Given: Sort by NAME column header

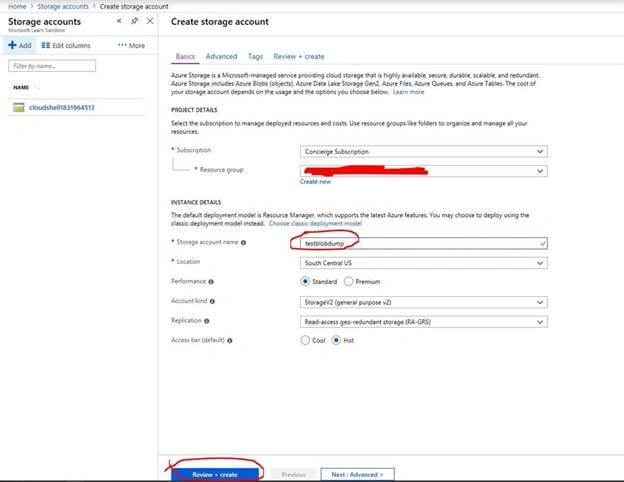Looking at the screenshot, I should point(21,87).
